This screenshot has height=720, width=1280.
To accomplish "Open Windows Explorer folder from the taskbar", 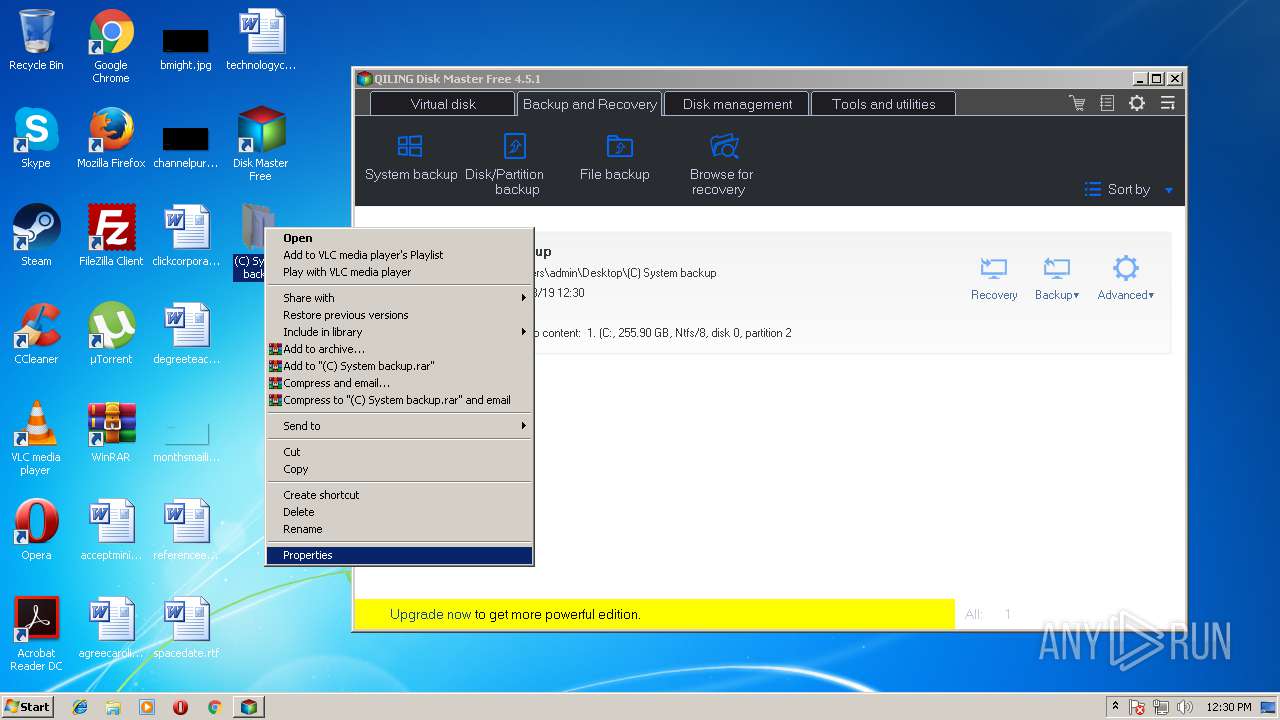I will pos(113,707).
